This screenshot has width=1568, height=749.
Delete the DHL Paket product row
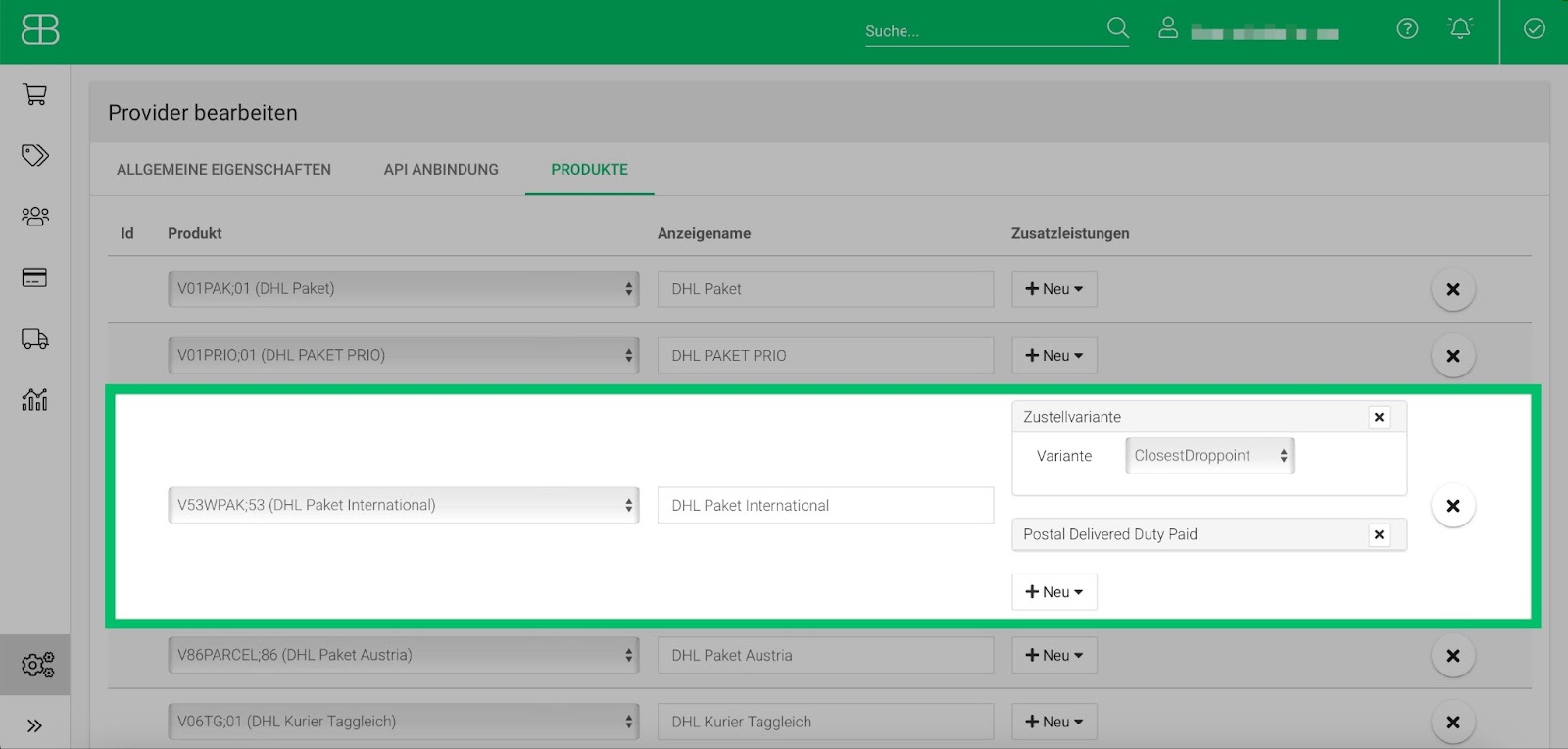[x=1453, y=289]
